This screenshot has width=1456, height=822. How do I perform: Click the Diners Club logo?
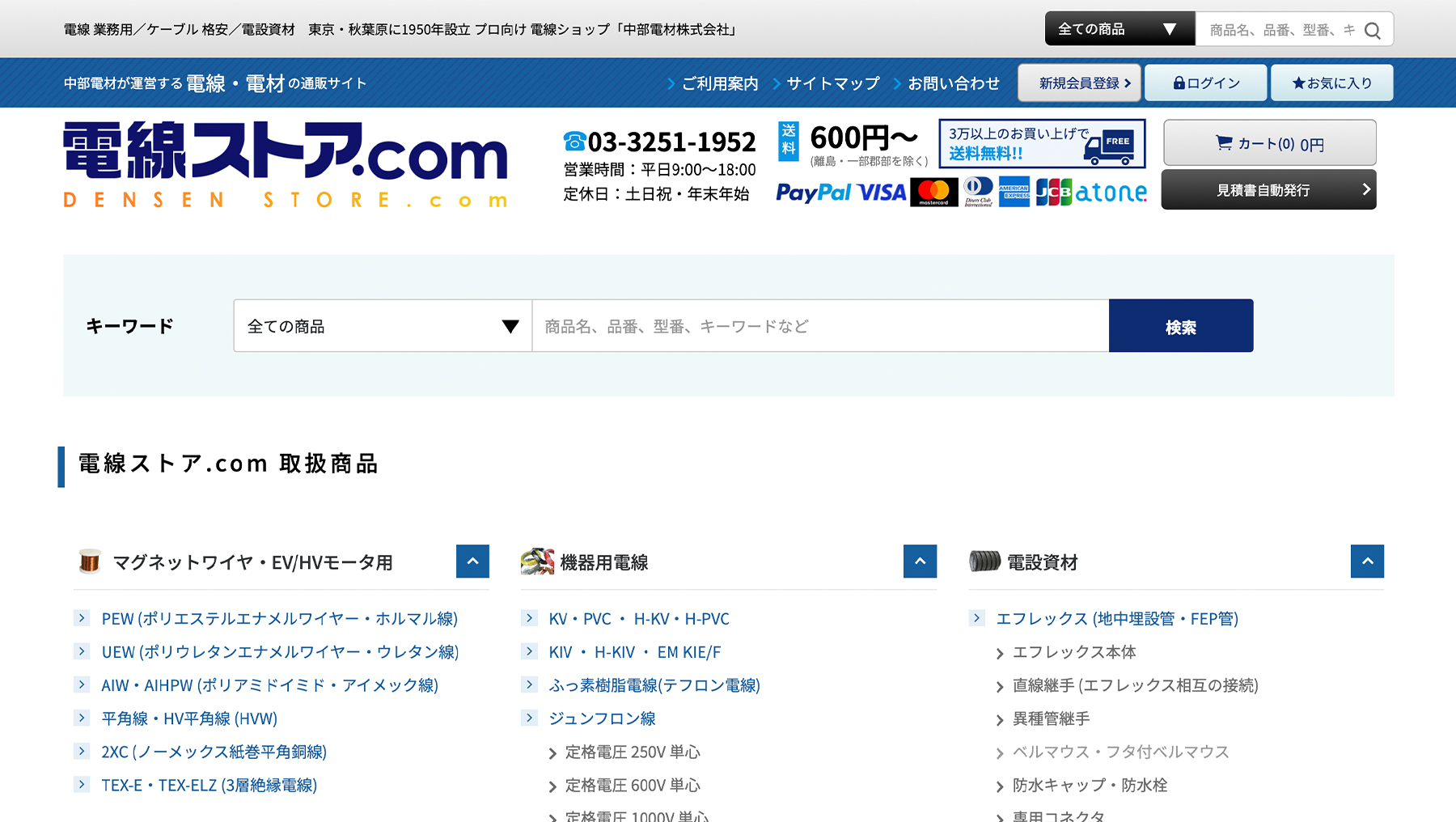[978, 193]
